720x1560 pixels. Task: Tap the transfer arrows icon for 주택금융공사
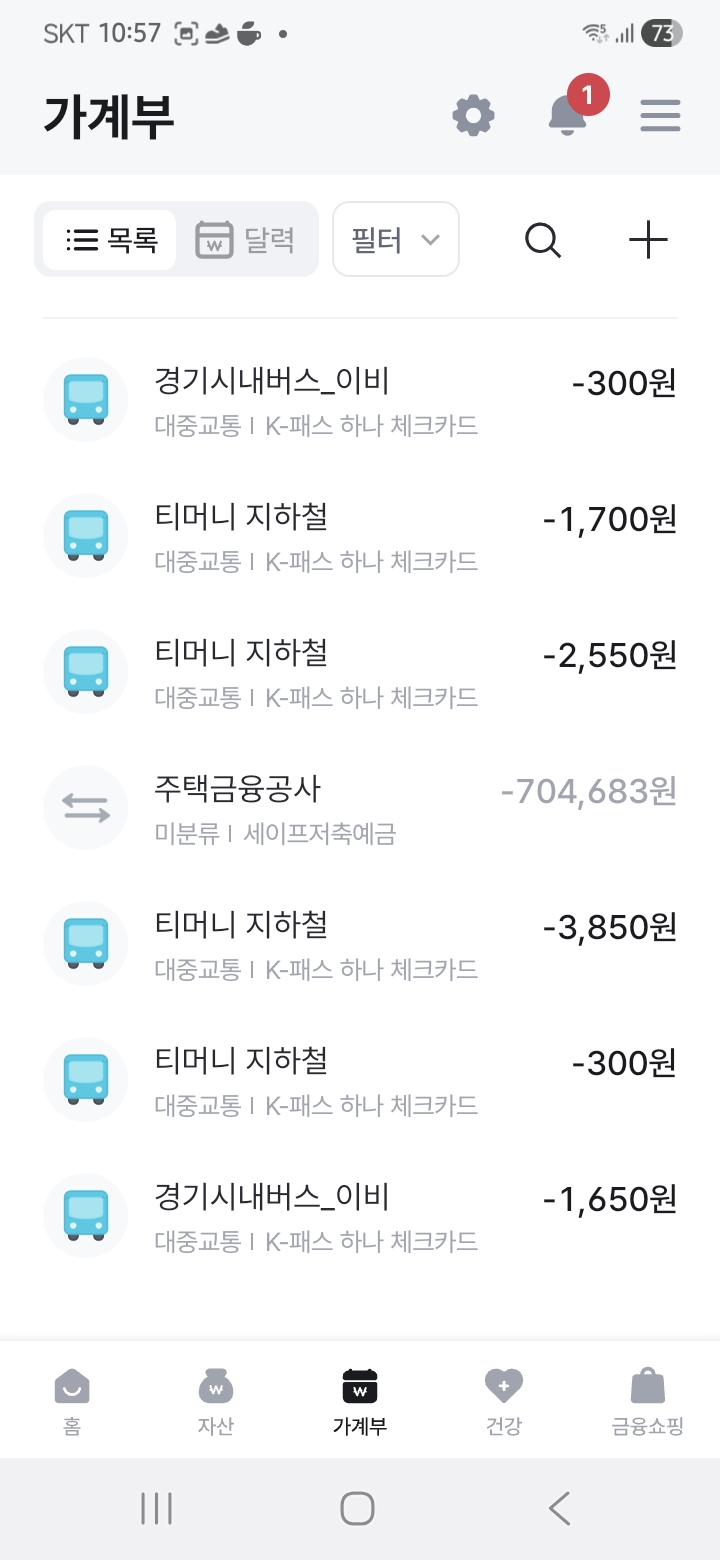pos(85,807)
